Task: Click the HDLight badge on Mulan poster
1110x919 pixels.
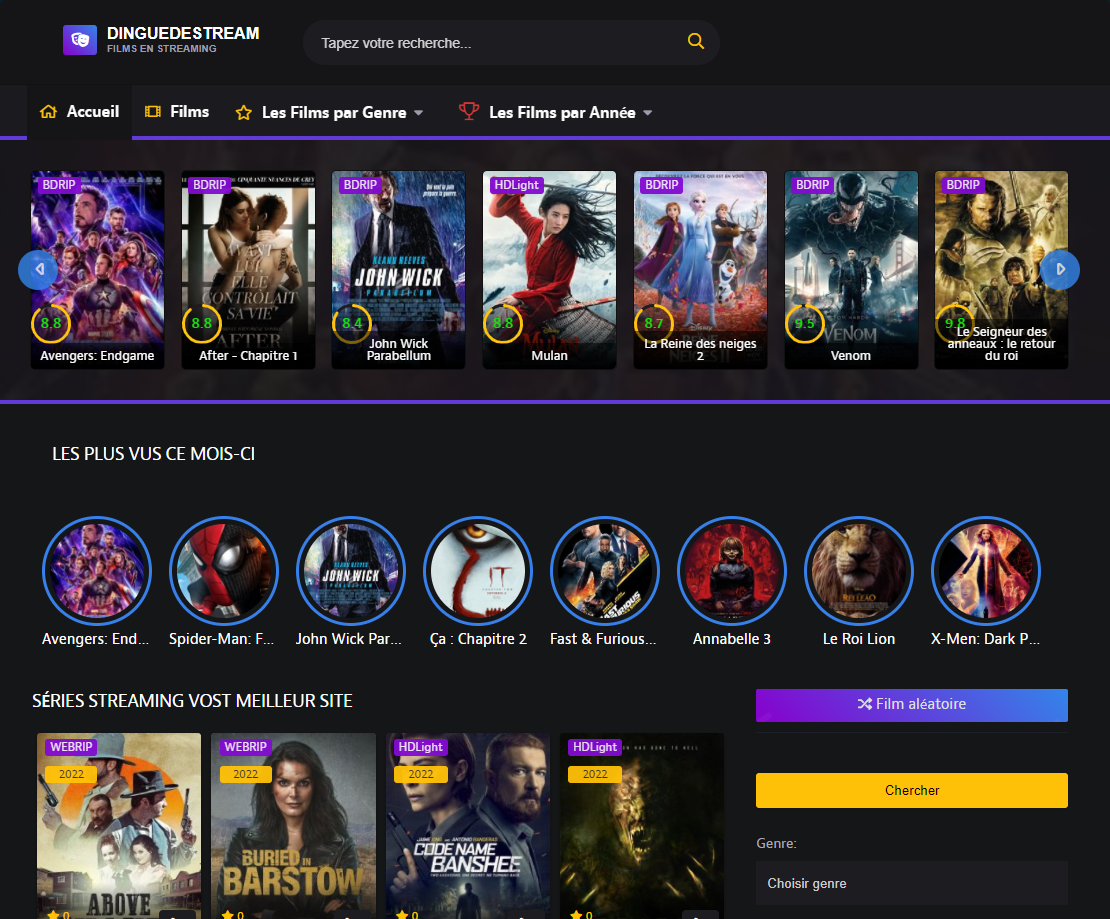Action: click(x=517, y=185)
